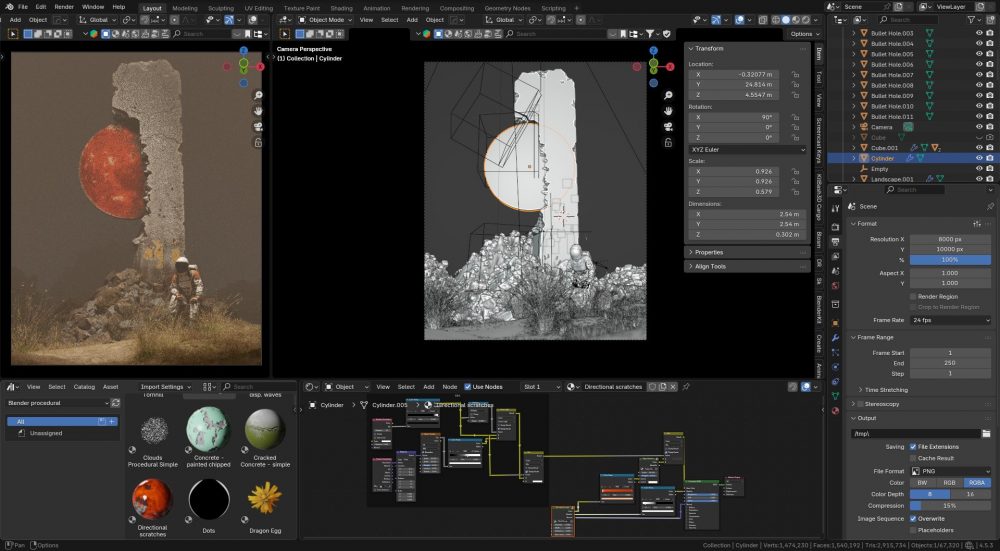Open the Tool properties tab wrench icon
Image resolution: width=1000 pixels, height=551 pixels.
point(835,209)
